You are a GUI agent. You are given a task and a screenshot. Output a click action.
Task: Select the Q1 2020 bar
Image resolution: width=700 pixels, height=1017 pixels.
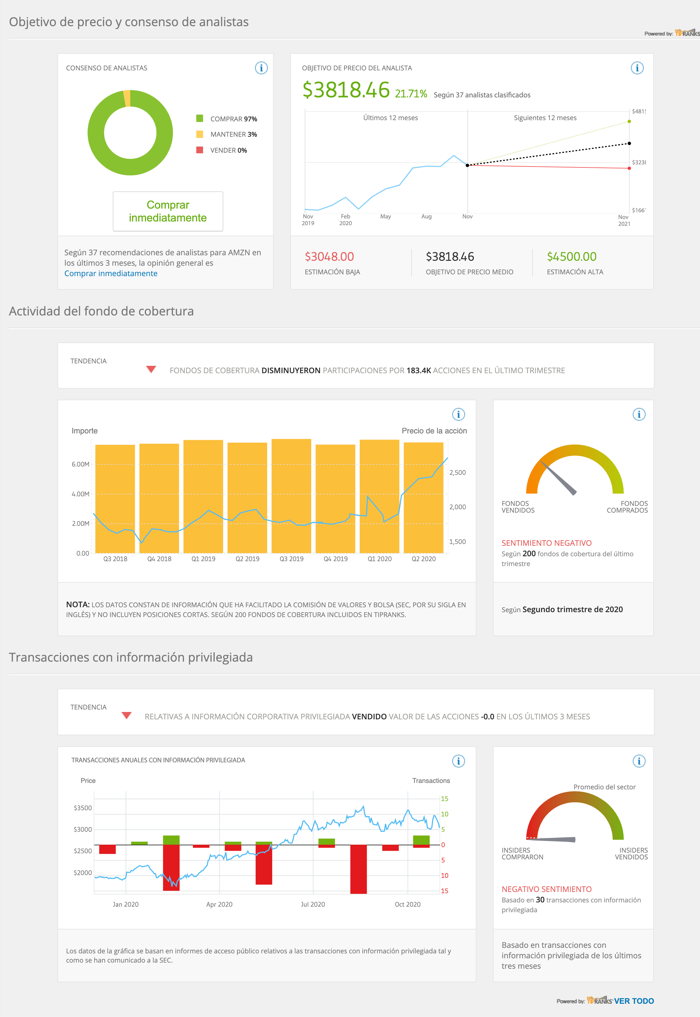point(380,497)
